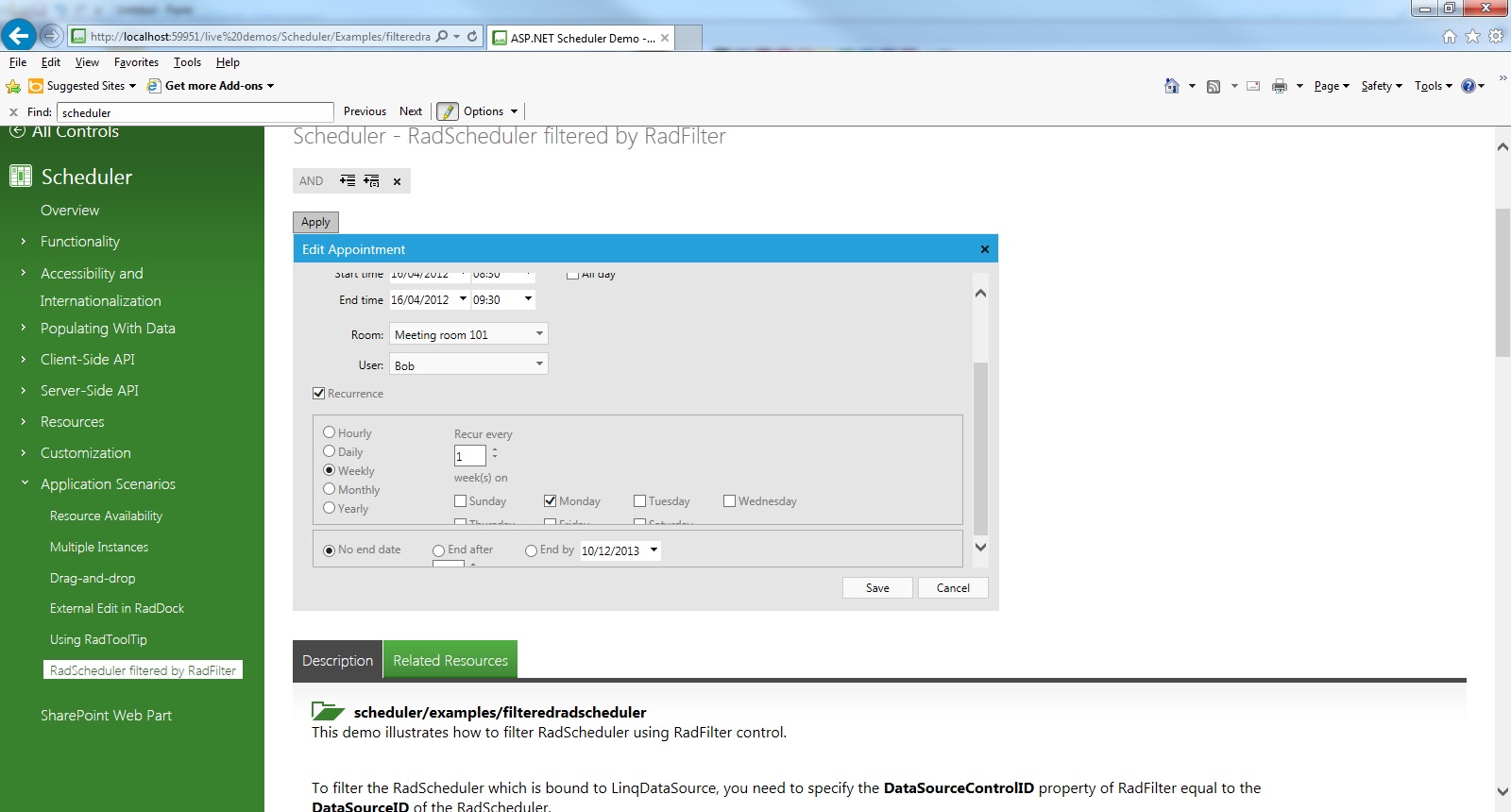Select the End by radio button
This screenshot has width=1511, height=812.
click(532, 550)
